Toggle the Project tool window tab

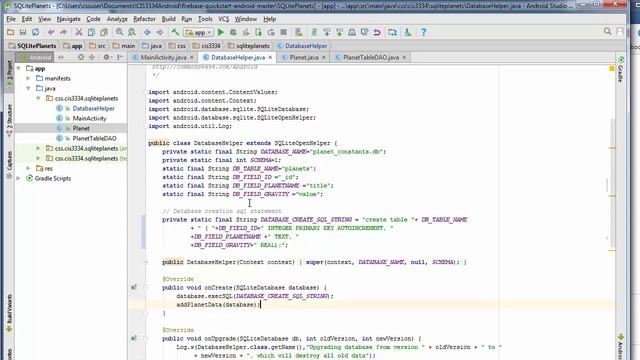(9, 75)
